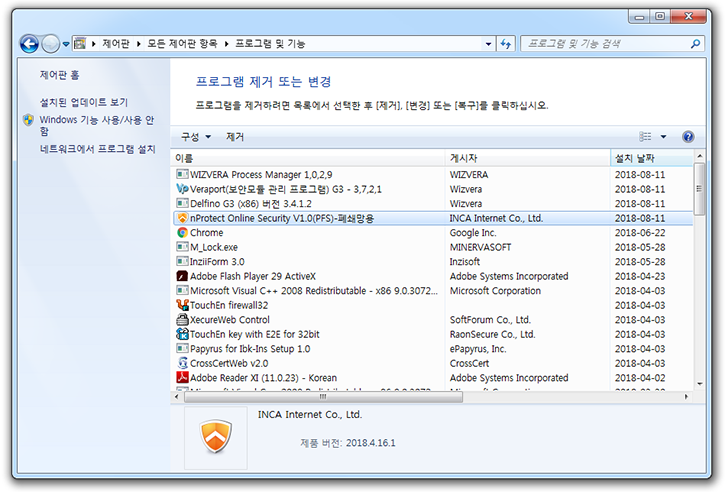This screenshot has height=492, width=725.
Task: Click TouchEn key with E2E icon
Action: (x=182, y=334)
